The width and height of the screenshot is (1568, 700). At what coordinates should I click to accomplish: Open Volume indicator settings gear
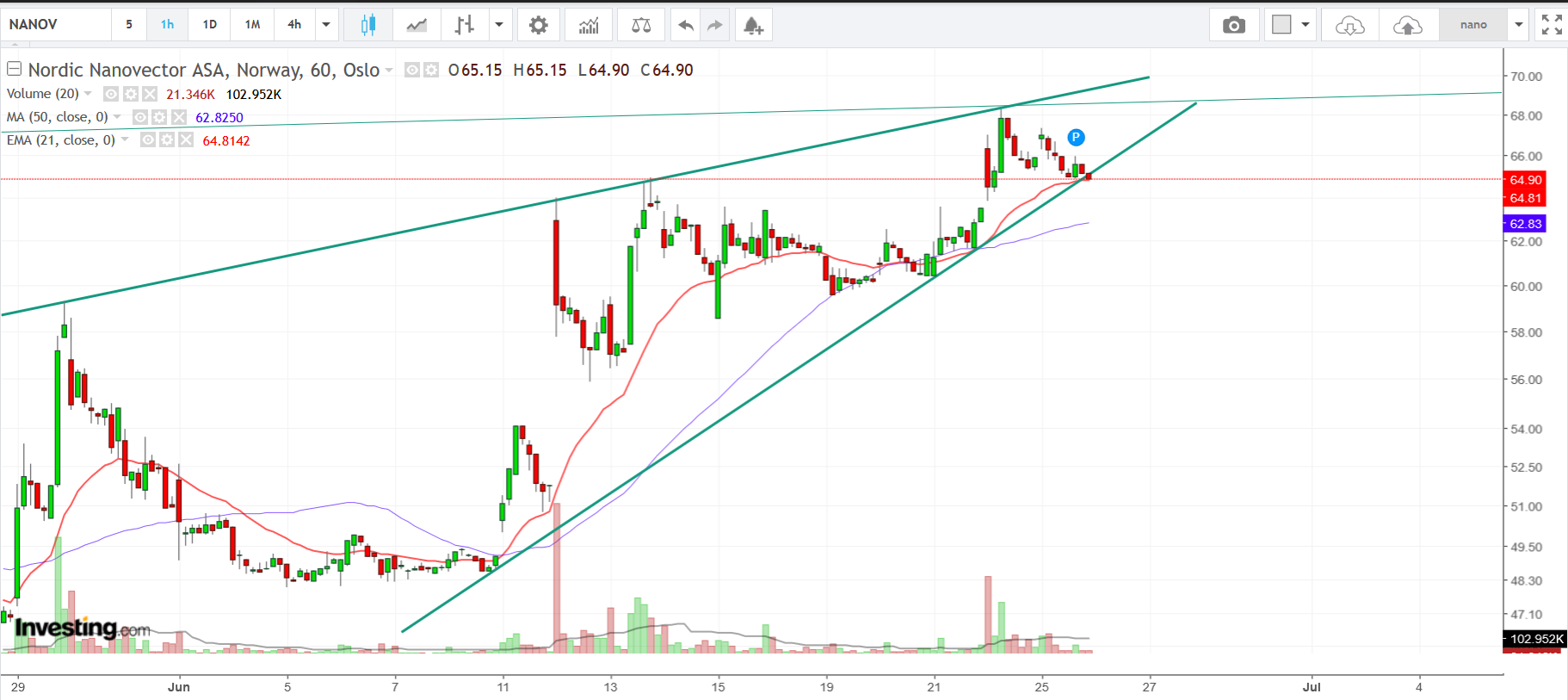pyautogui.click(x=130, y=94)
